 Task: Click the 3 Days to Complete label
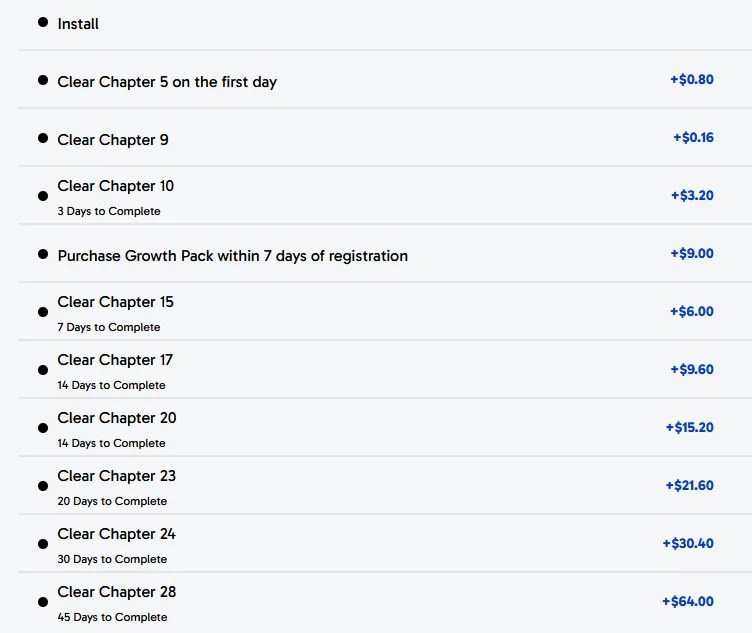pyautogui.click(x=109, y=211)
